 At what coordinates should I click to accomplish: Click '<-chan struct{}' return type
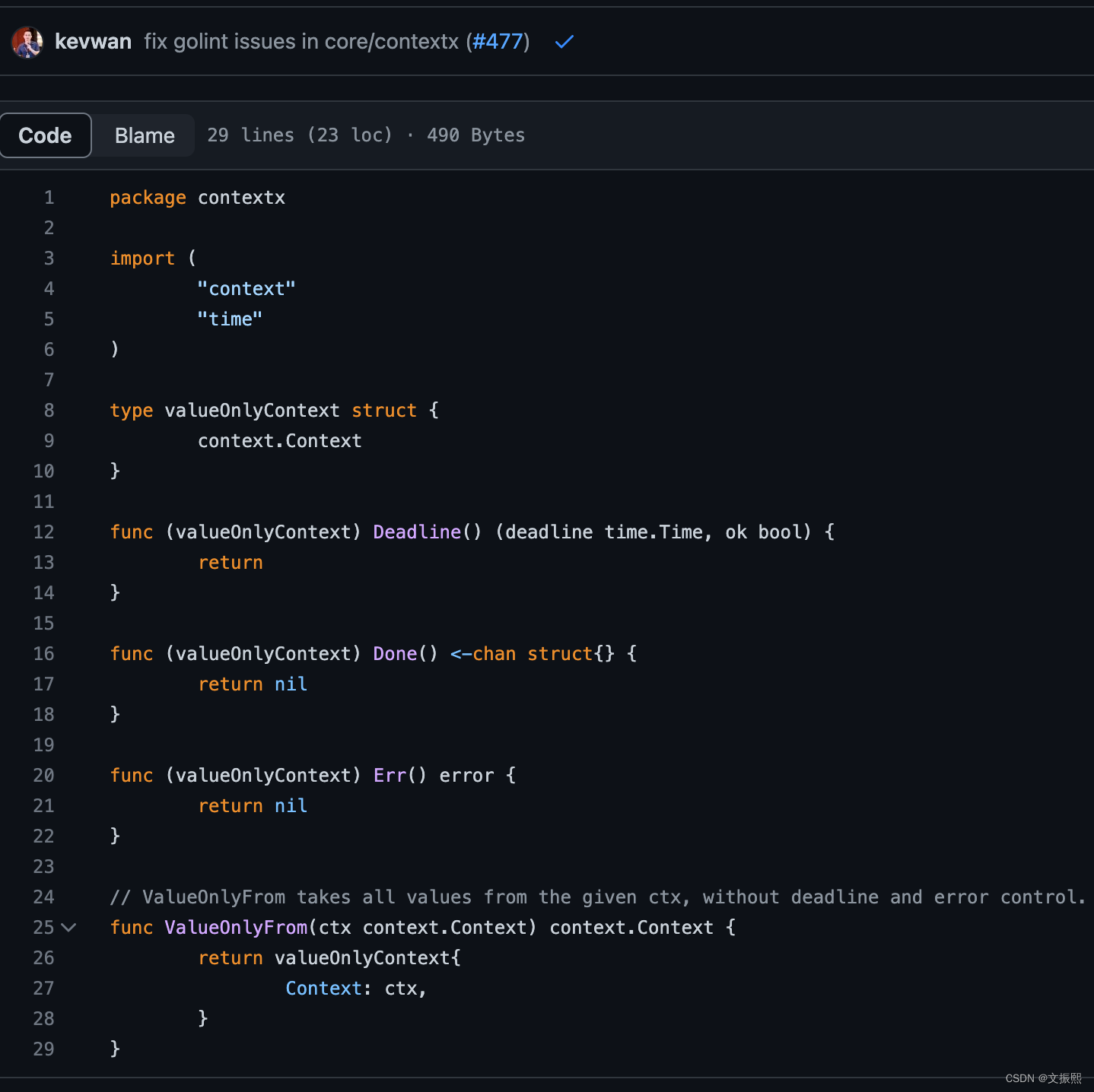click(533, 654)
